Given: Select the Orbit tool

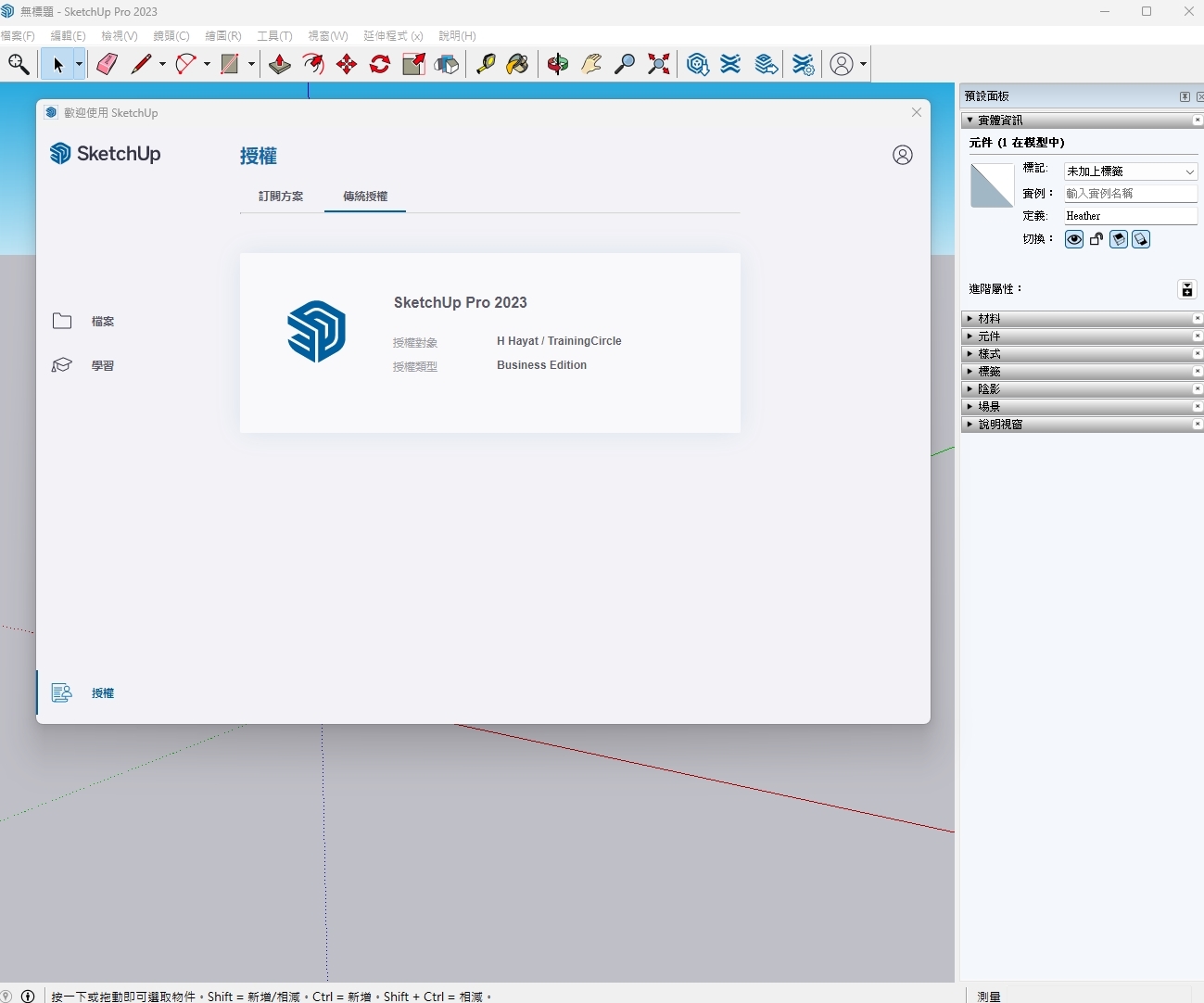Looking at the screenshot, I should click(558, 64).
